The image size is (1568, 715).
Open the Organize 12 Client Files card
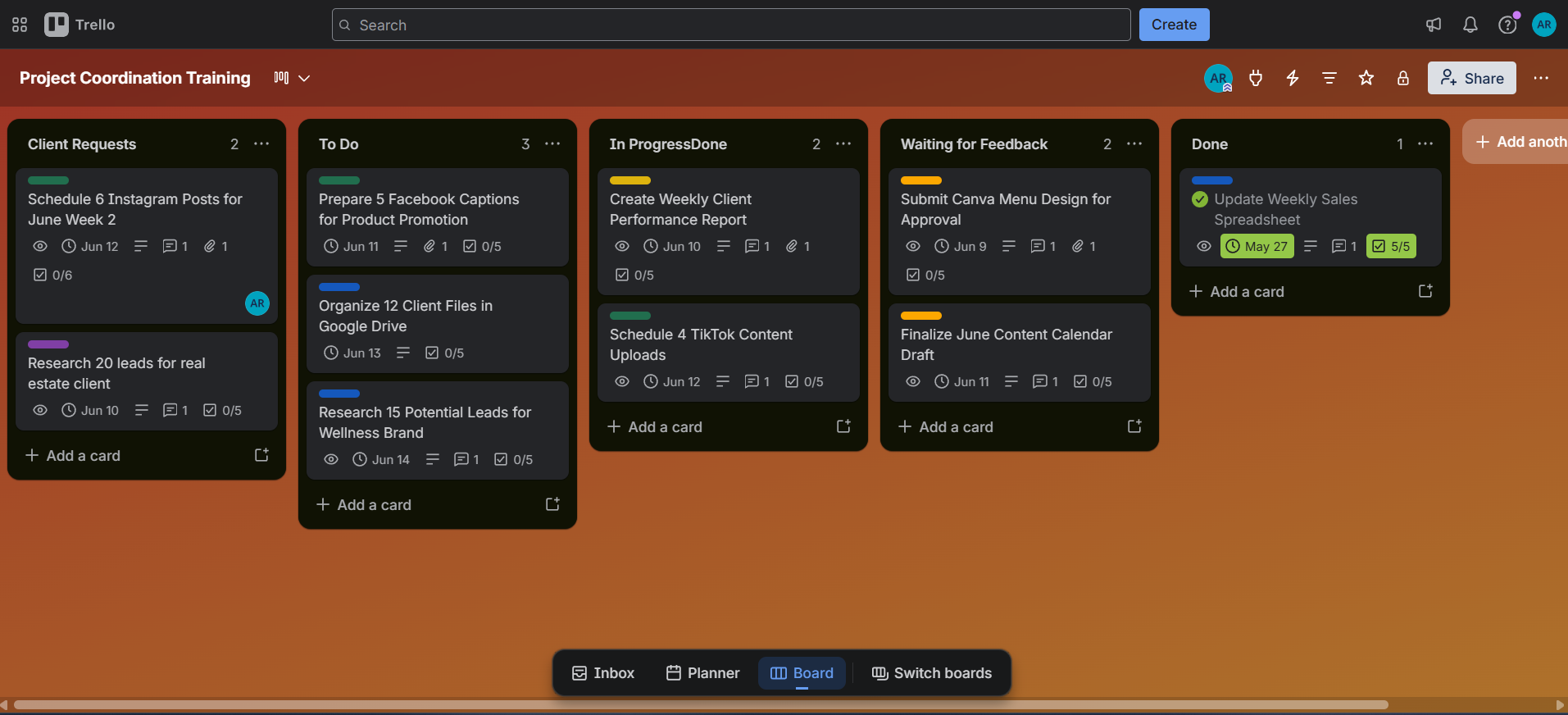coord(438,323)
